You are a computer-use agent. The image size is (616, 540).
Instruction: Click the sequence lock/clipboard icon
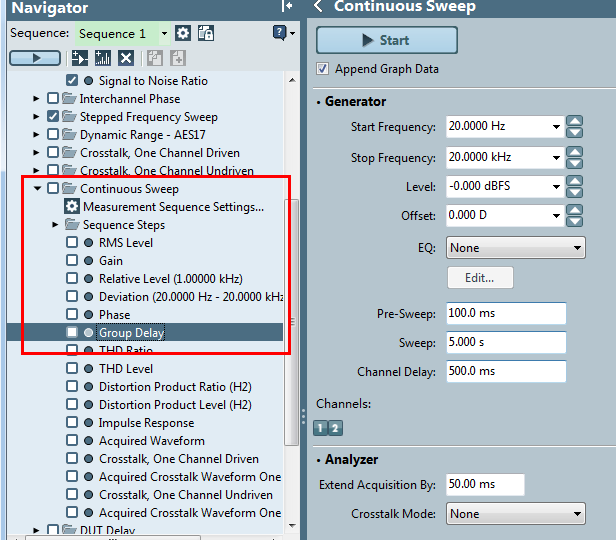[206, 33]
